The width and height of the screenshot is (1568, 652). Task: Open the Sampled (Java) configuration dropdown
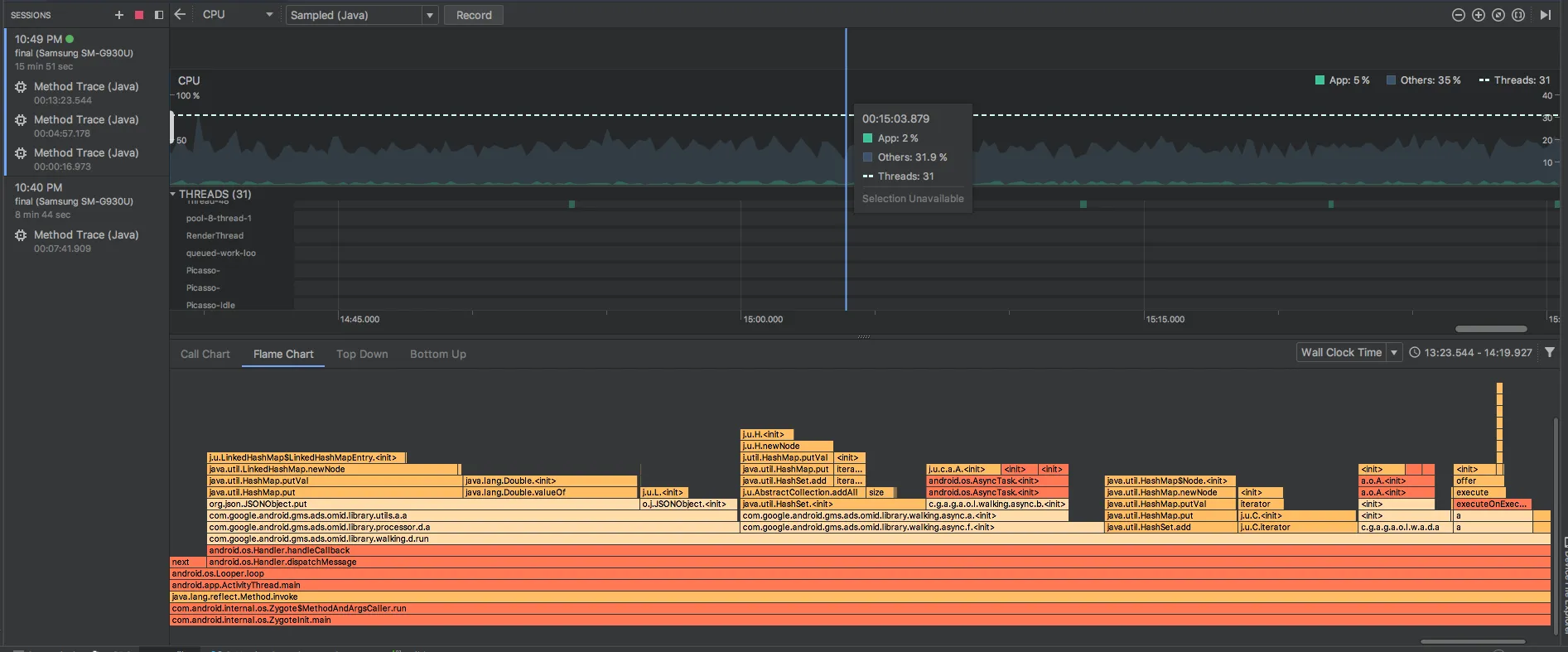coord(361,15)
